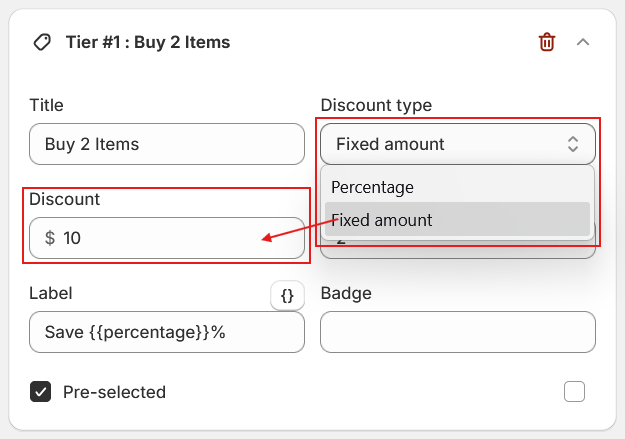The height and width of the screenshot is (439, 625).
Task: Delete the tier with the trash icon
Action: click(x=546, y=42)
